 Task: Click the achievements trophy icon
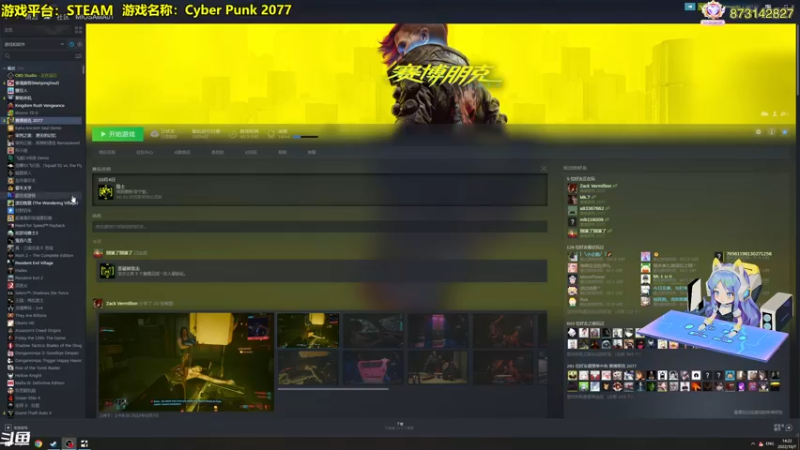[271, 134]
